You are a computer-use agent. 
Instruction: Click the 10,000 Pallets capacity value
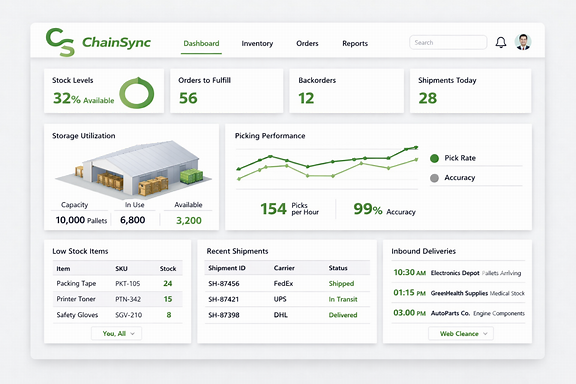(x=81, y=220)
